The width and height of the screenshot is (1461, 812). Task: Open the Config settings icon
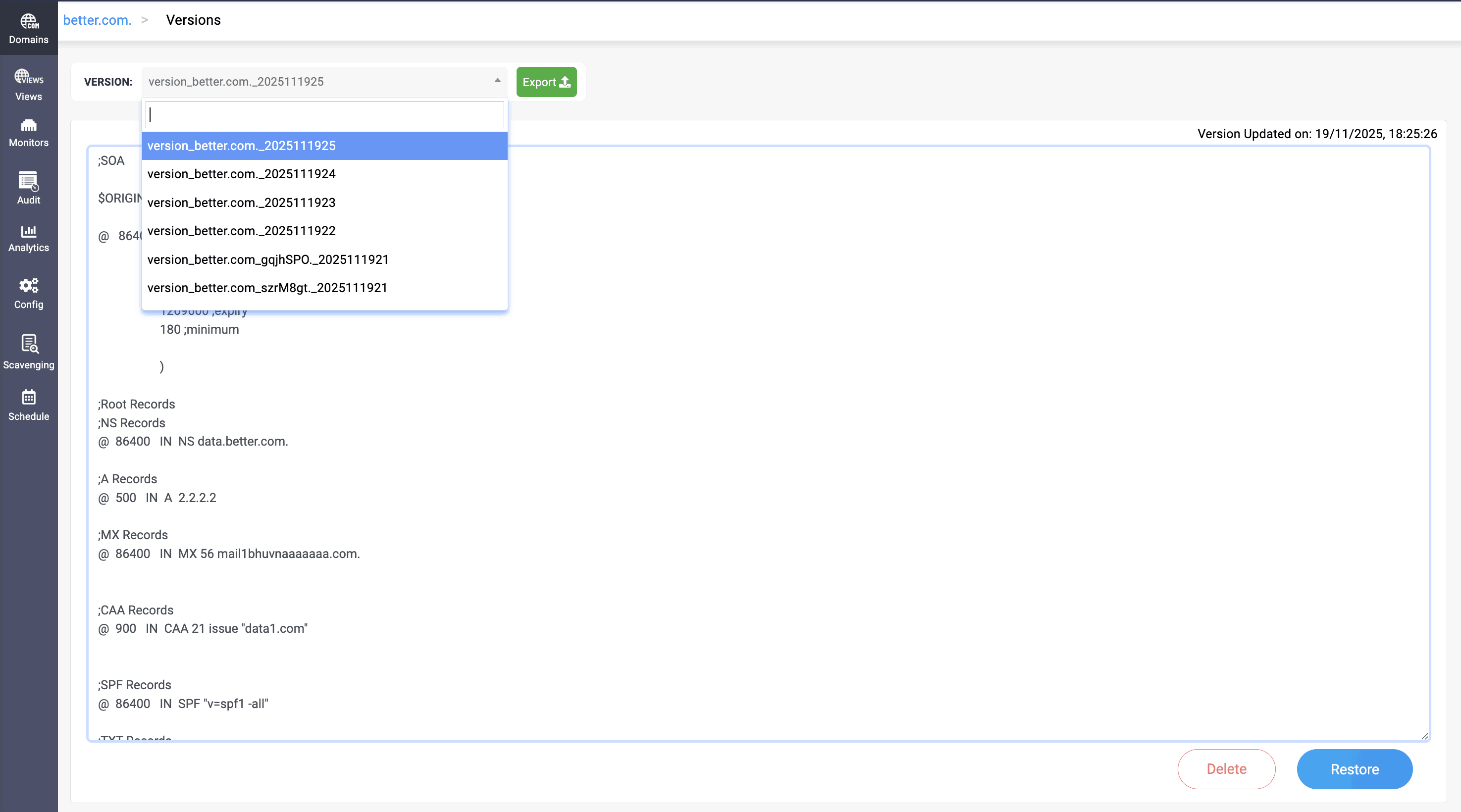(28, 293)
